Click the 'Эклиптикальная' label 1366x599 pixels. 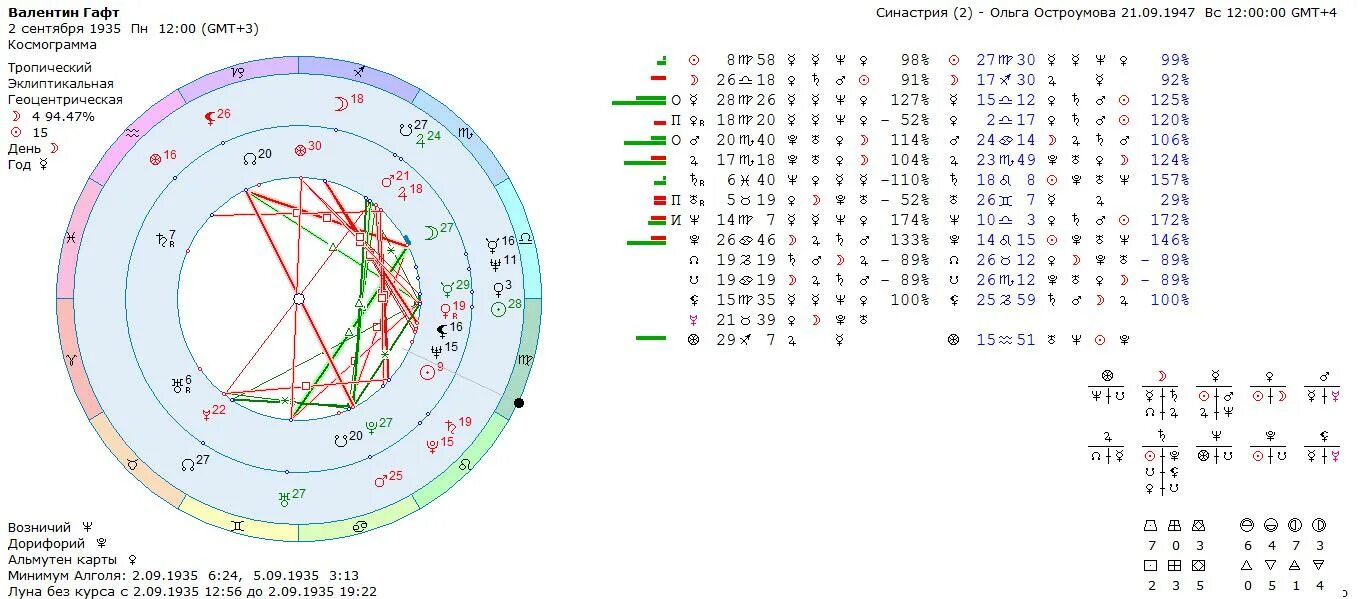tap(61, 84)
